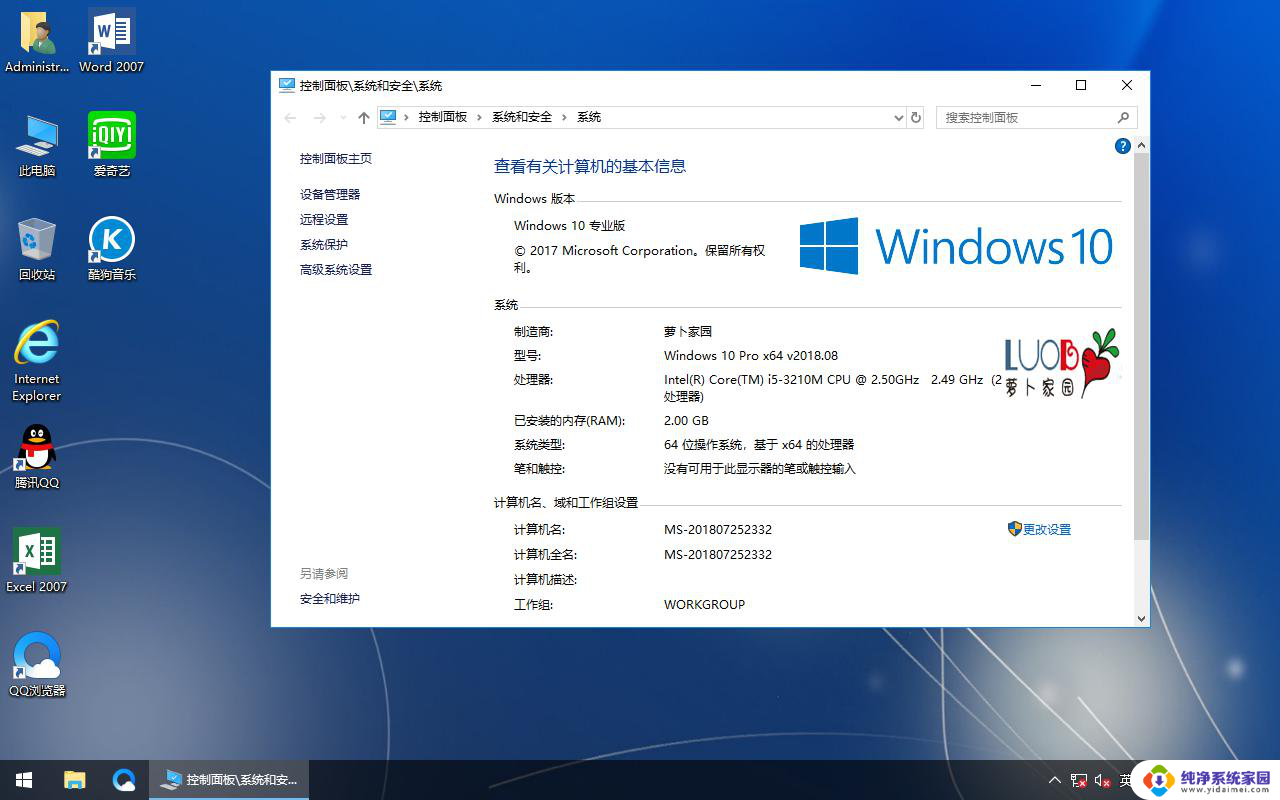This screenshot has width=1280, height=800.
Task: Click the Windows 10 logo image
Action: 956,246
